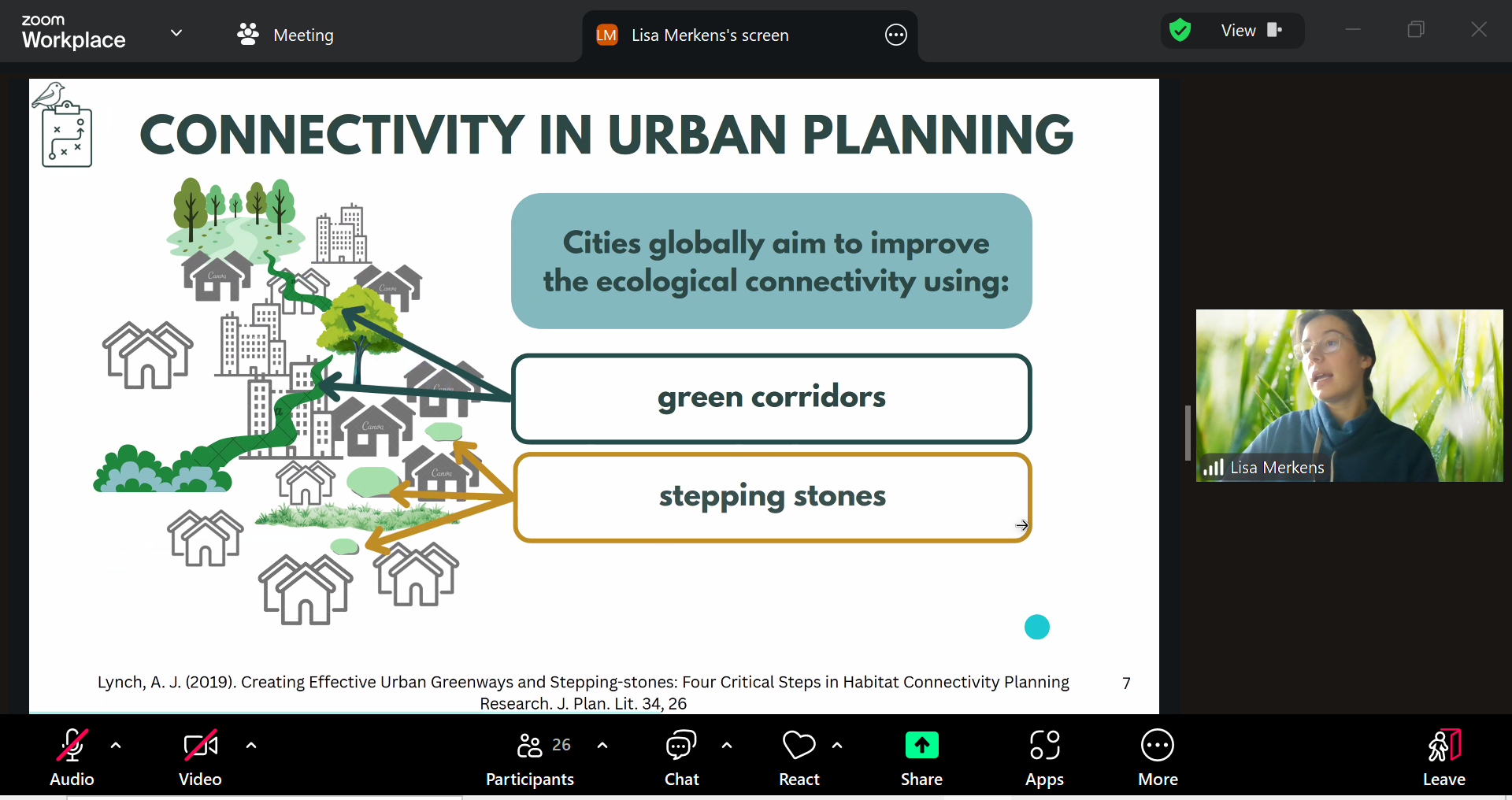Open the Participants panel
This screenshot has width=1512, height=800.
click(x=530, y=757)
